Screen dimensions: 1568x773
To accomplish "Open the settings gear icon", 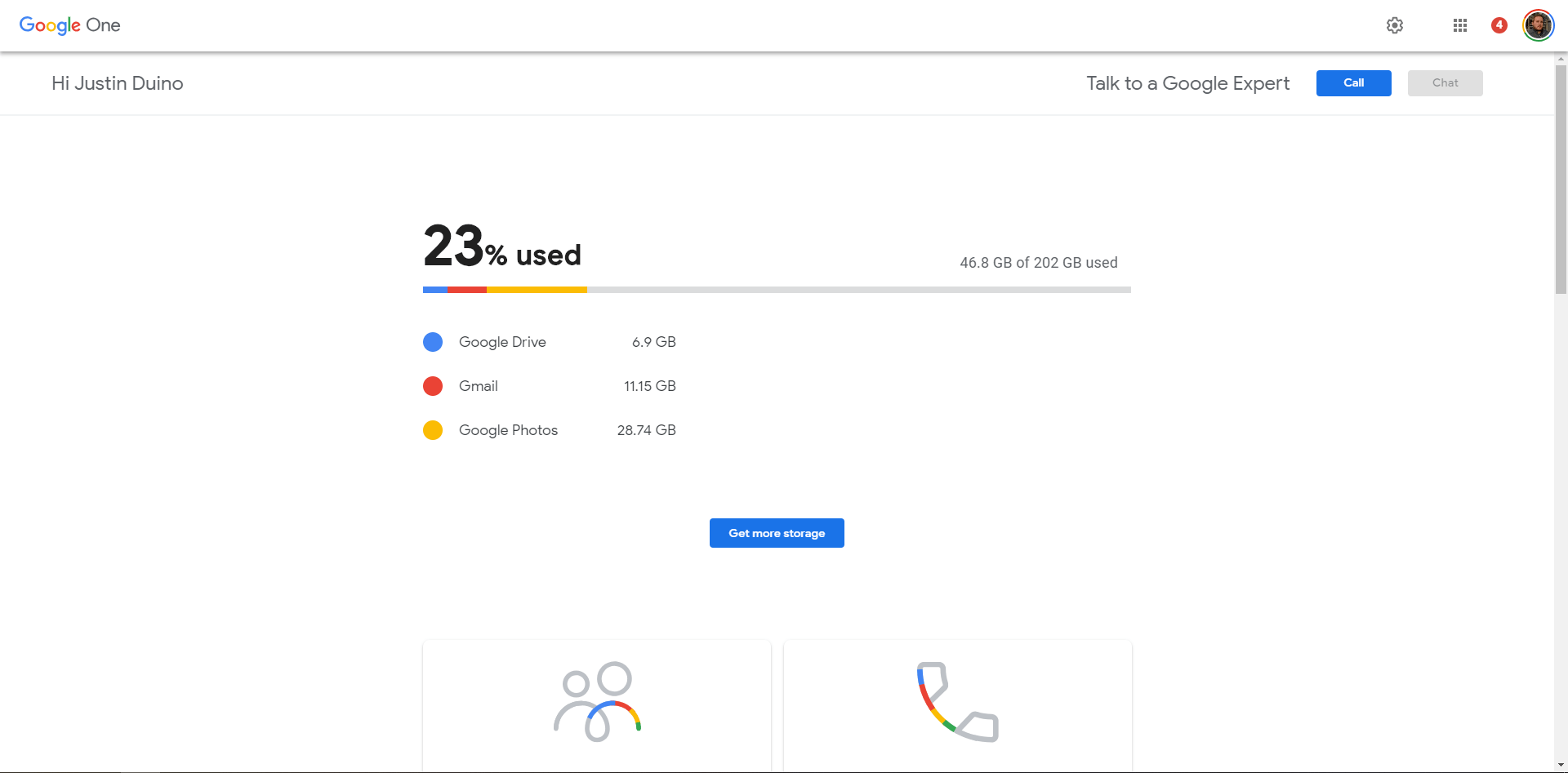I will coord(1395,25).
